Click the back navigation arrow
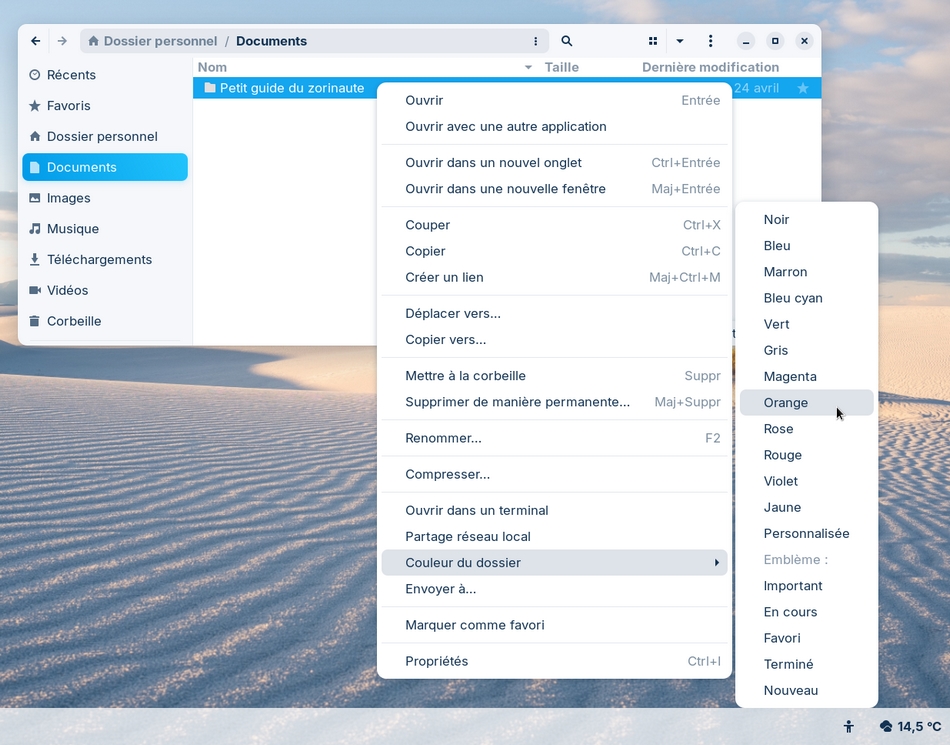 click(x=36, y=41)
